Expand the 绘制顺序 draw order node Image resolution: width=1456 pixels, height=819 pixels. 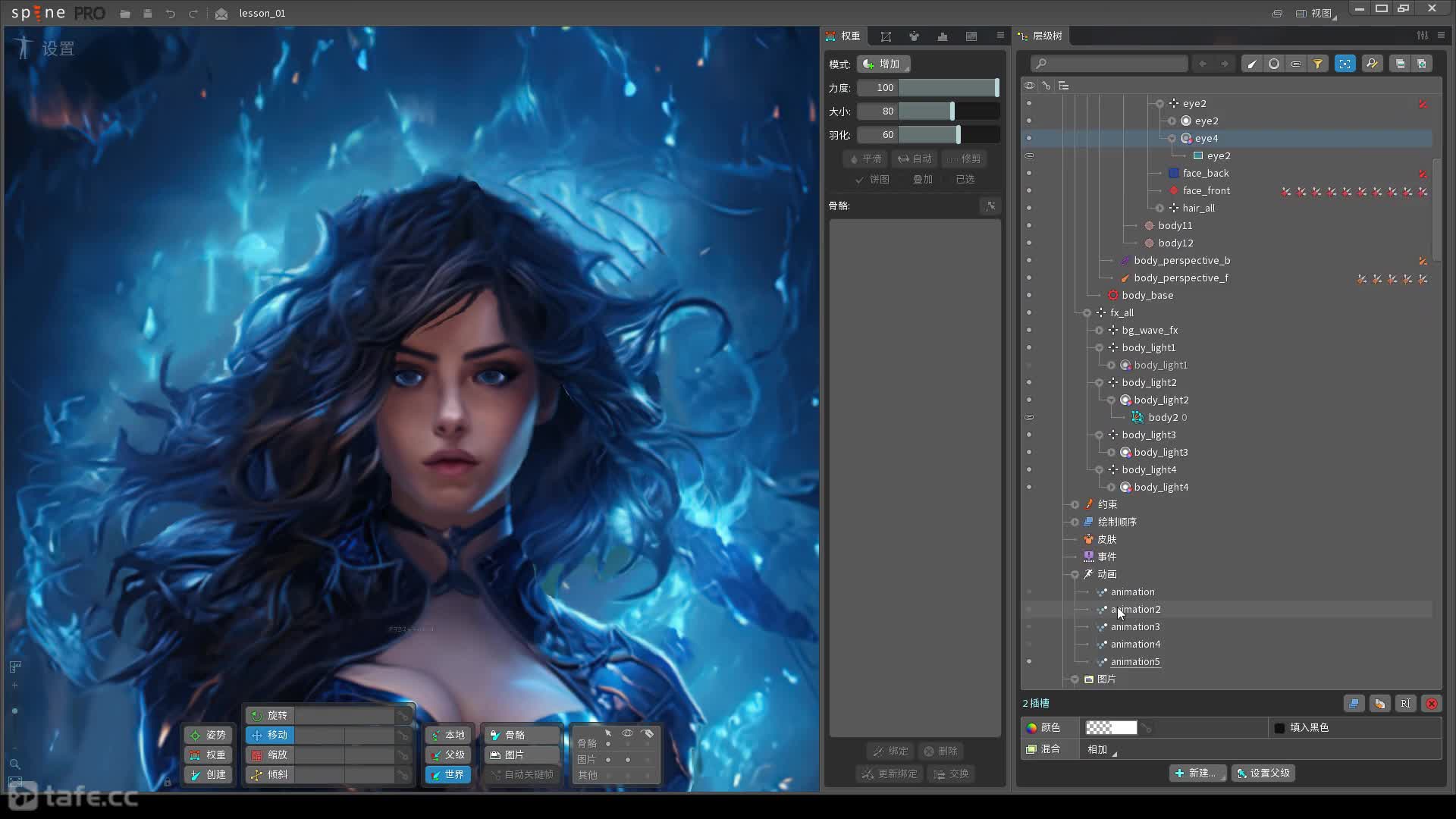1075,522
